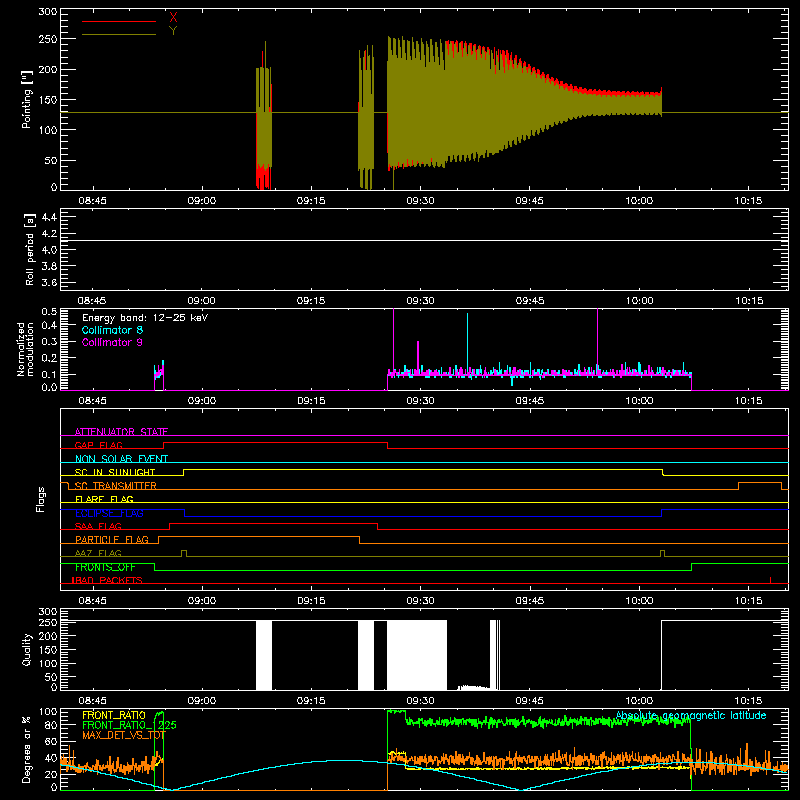The width and height of the screenshot is (800, 800).
Task: Click the 300 tick on pointing y-axis
Action: coord(47,12)
